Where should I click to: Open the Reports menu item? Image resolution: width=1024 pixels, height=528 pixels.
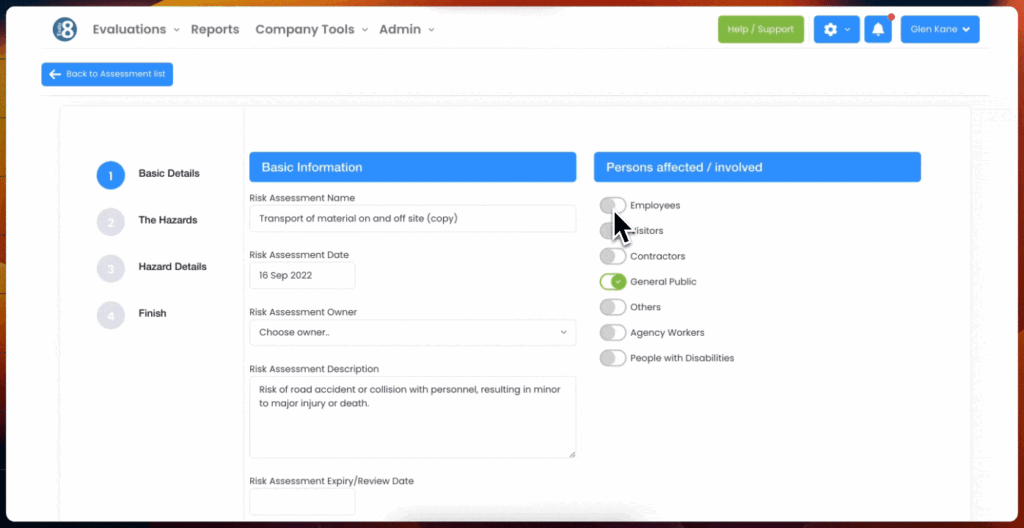215,29
